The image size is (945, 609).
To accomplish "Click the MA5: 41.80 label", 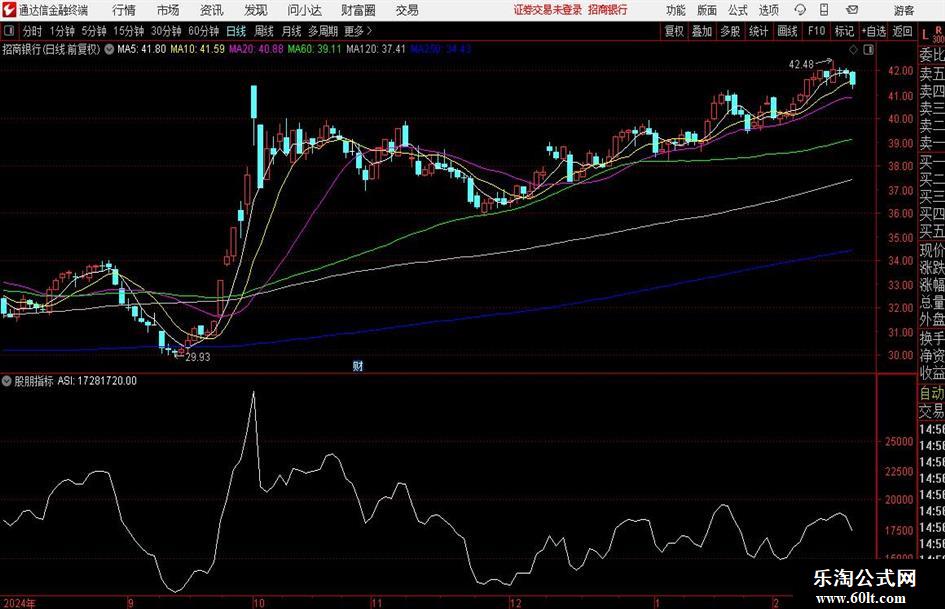I will click(x=141, y=49).
